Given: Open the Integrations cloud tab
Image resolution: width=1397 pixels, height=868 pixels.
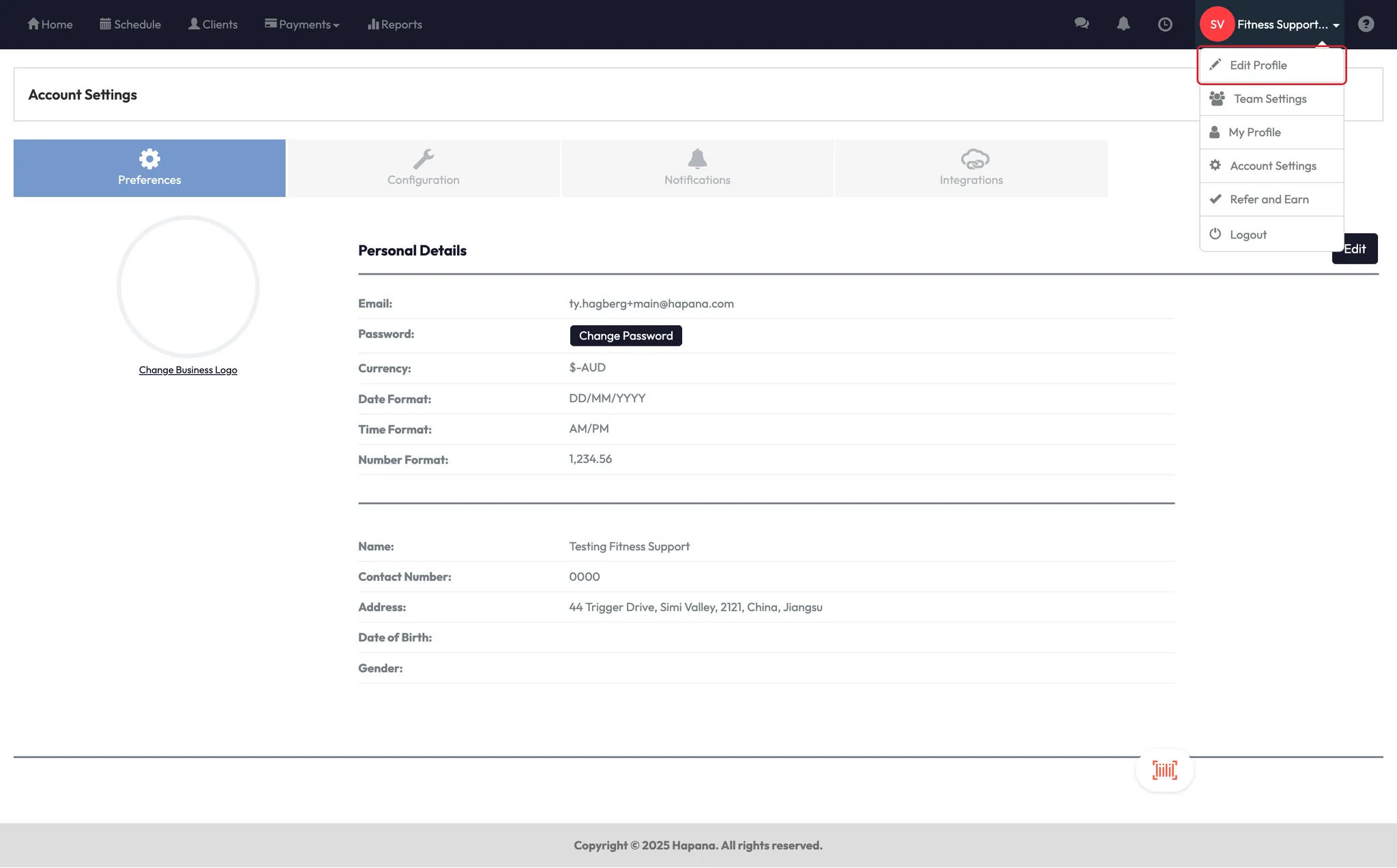Looking at the screenshot, I should tap(971, 168).
